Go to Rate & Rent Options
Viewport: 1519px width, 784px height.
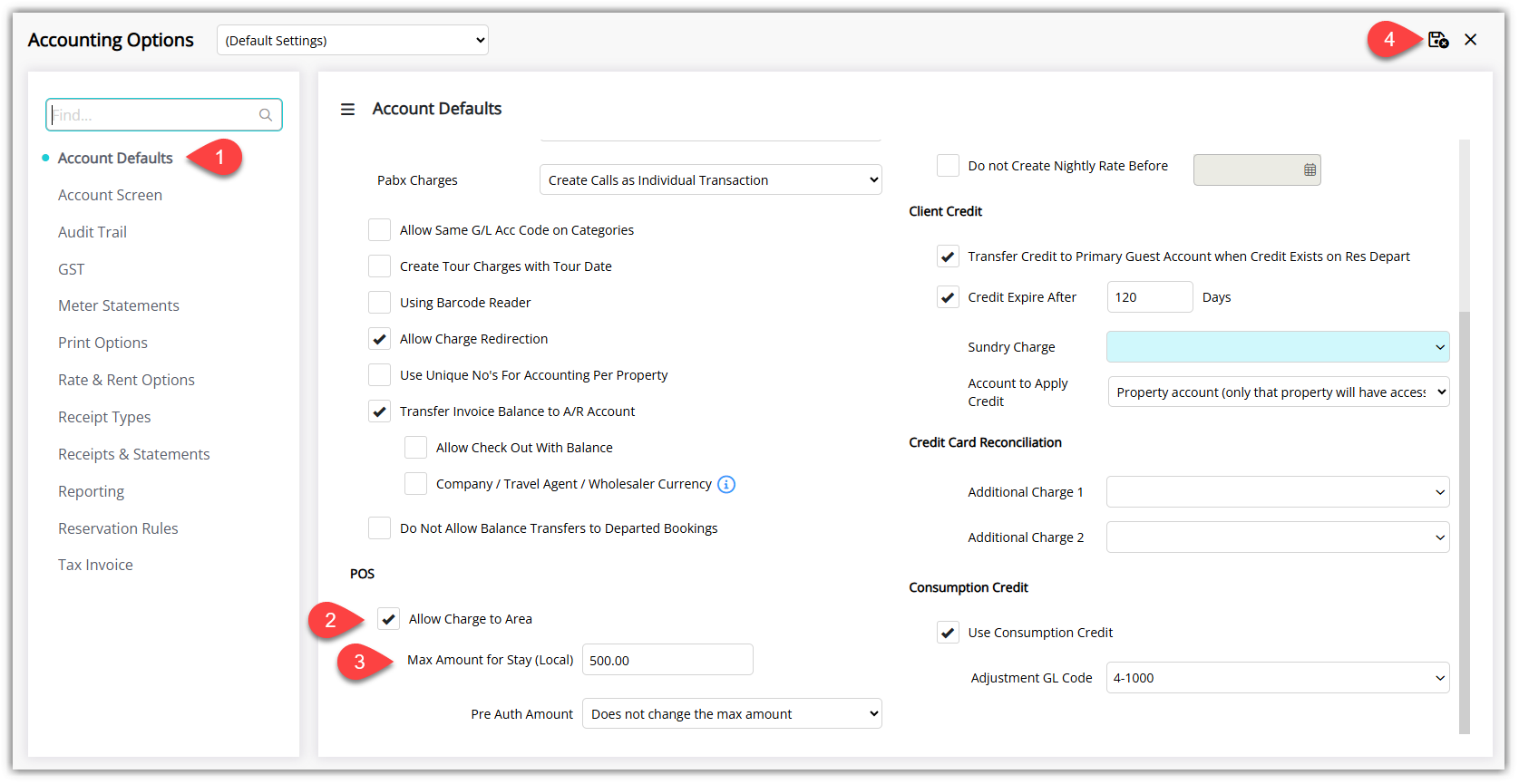126,380
